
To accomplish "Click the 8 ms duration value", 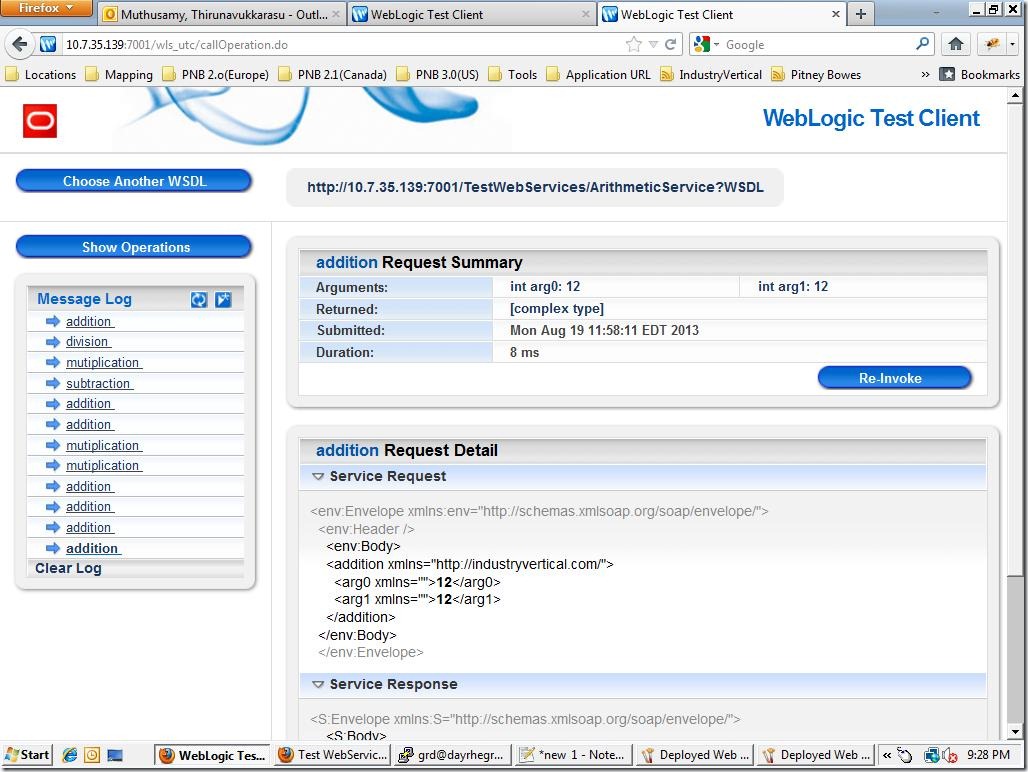I will 524,353.
